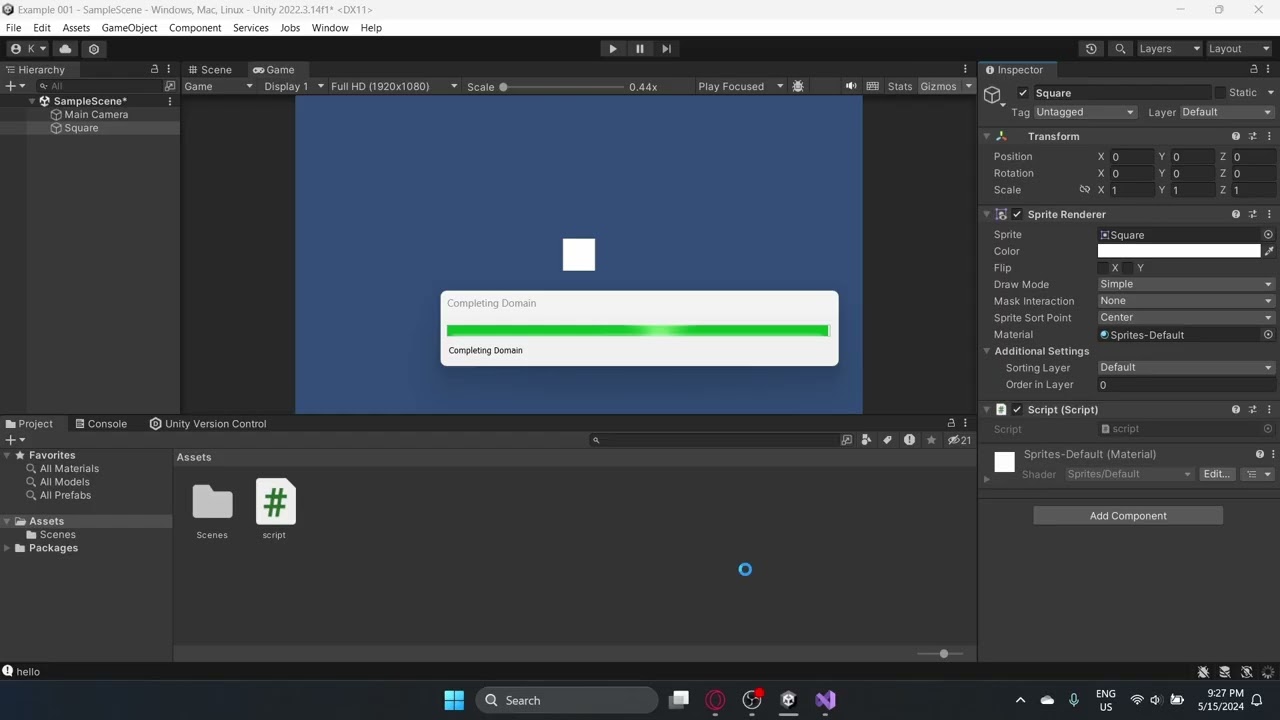1280x720 pixels.
Task: Open the Play Focused dropdown
Action: pos(740,86)
